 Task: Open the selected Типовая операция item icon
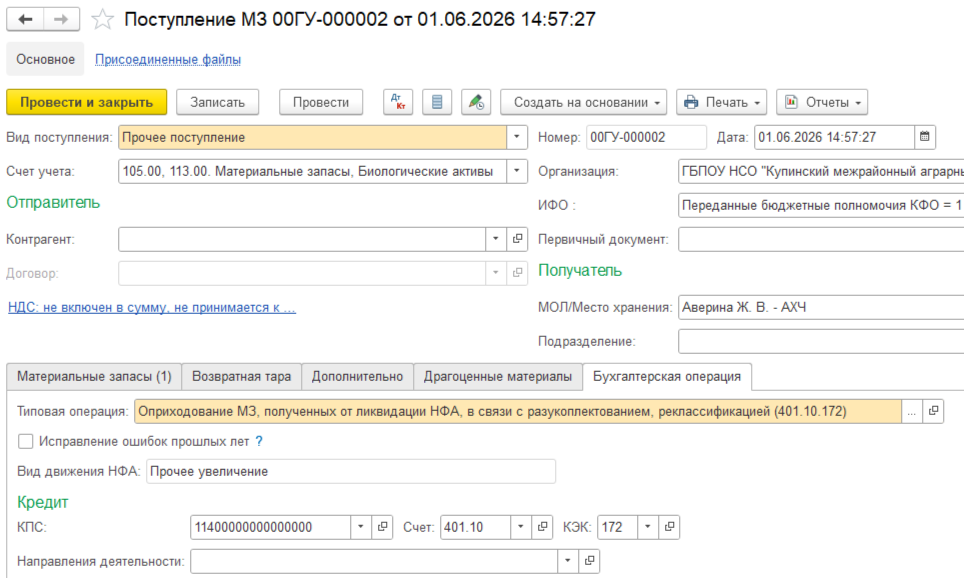[933, 411]
